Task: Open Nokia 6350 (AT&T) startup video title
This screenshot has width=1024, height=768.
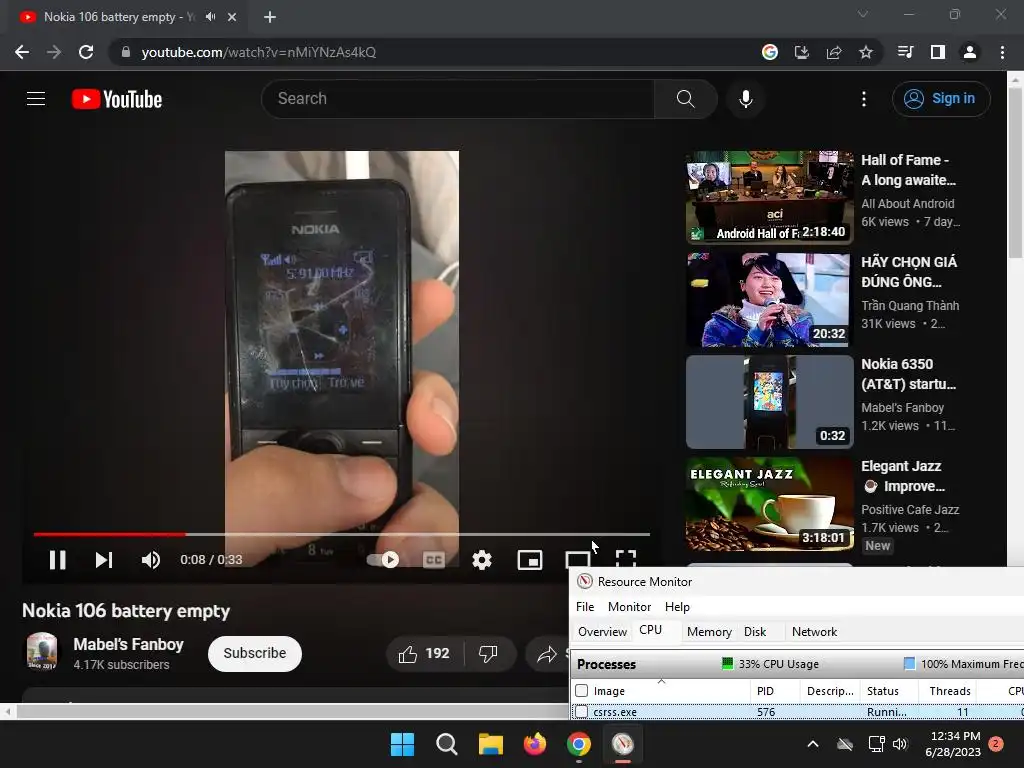Action: pos(908,374)
